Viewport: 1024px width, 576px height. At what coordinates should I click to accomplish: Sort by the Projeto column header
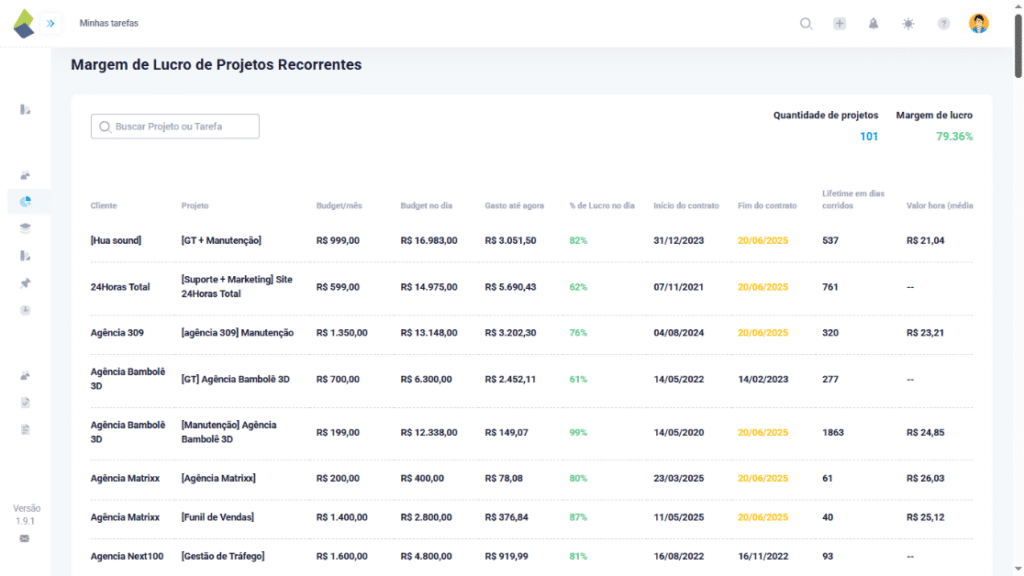(195, 206)
